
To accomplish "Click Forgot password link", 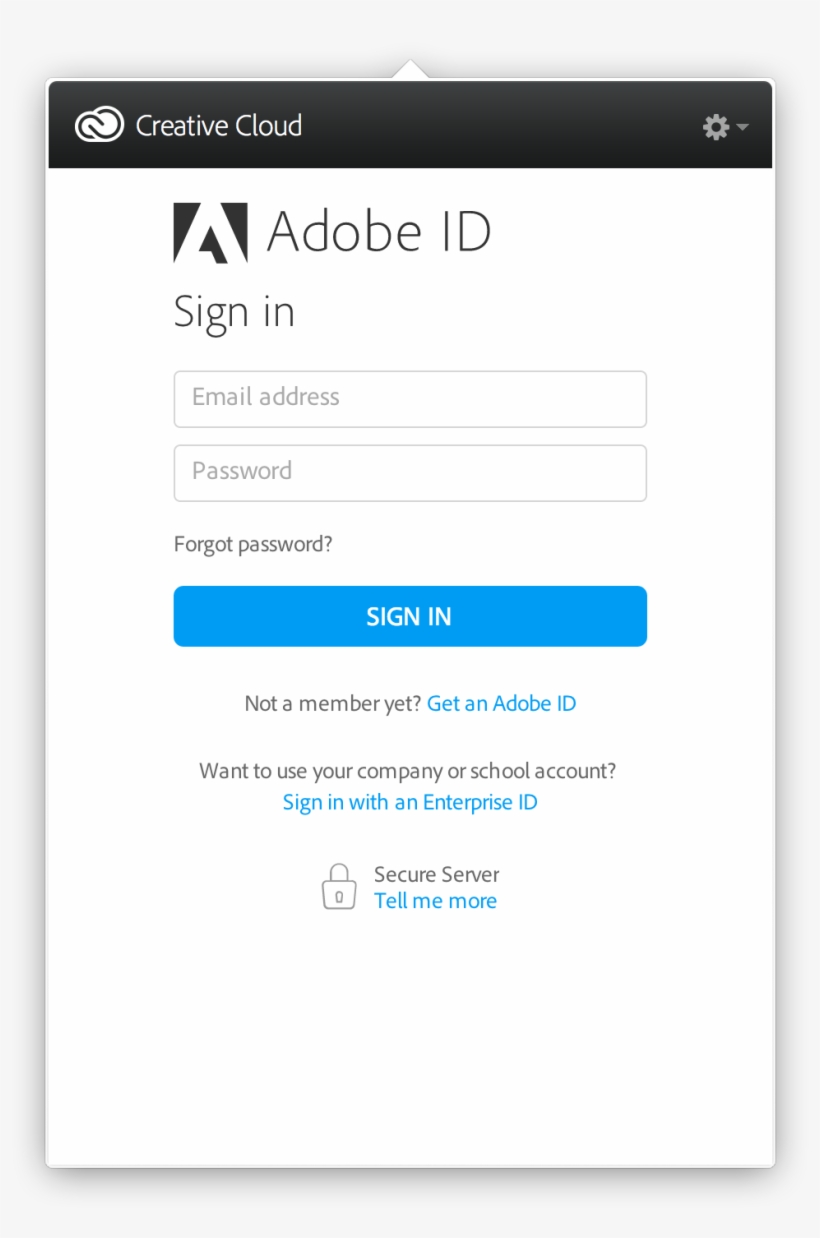I will [252, 543].
